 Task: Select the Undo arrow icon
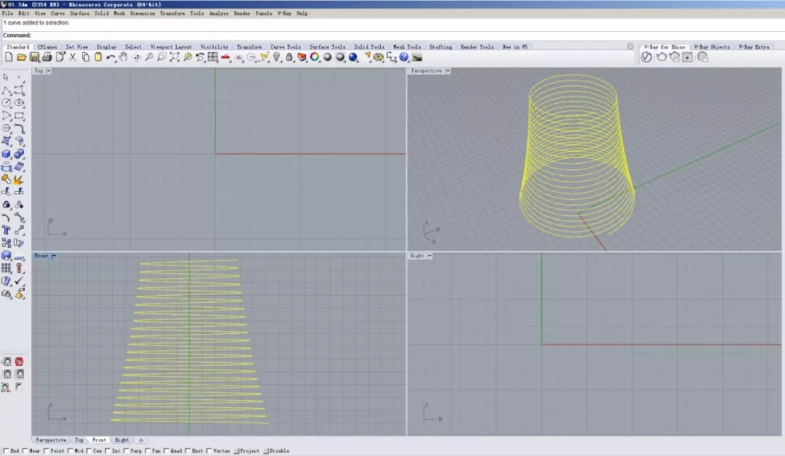coord(110,57)
